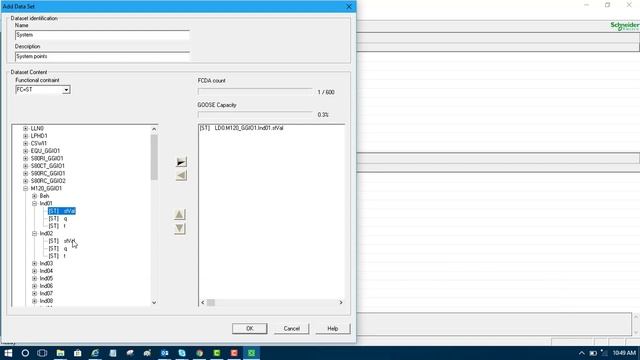
Task: Click dataset list horizontal scrollbar thumb
Action: [x=211, y=302]
